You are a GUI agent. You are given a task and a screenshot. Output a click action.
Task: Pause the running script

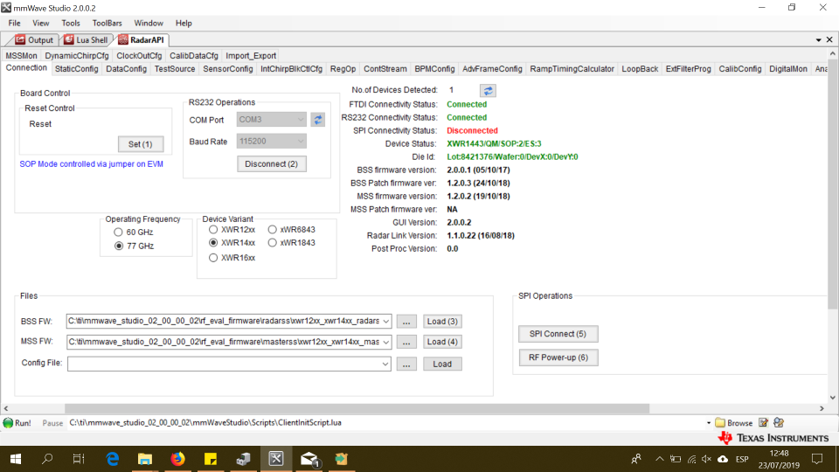pyautogui.click(x=52, y=423)
